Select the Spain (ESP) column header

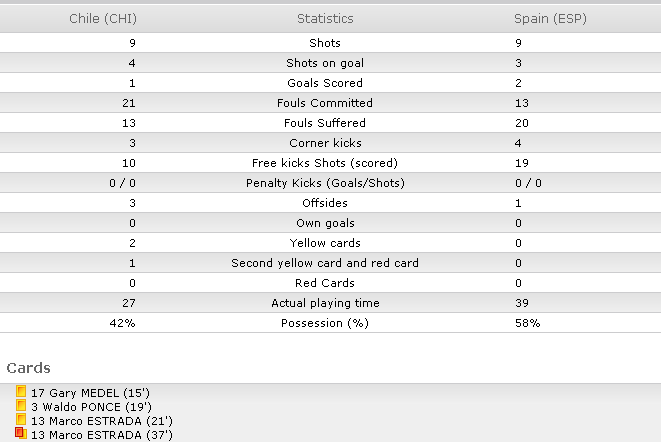(x=550, y=19)
